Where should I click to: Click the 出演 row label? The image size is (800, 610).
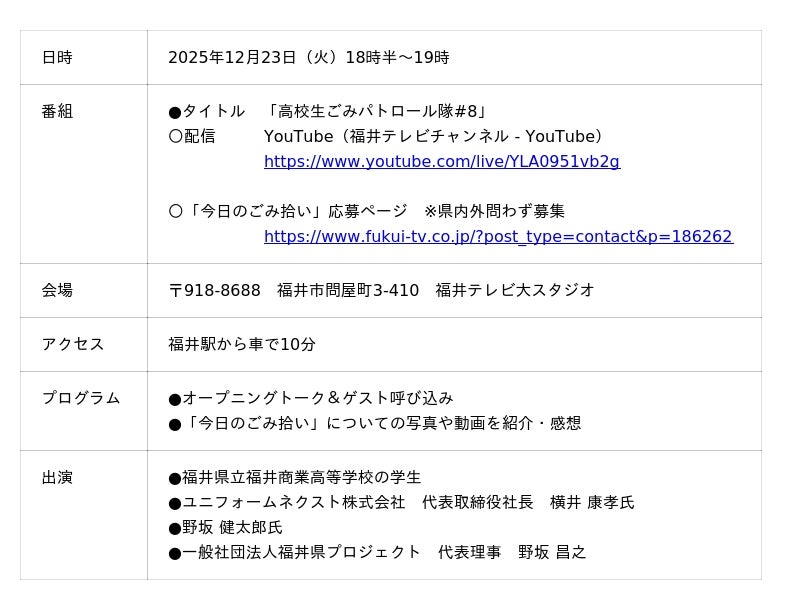57,478
